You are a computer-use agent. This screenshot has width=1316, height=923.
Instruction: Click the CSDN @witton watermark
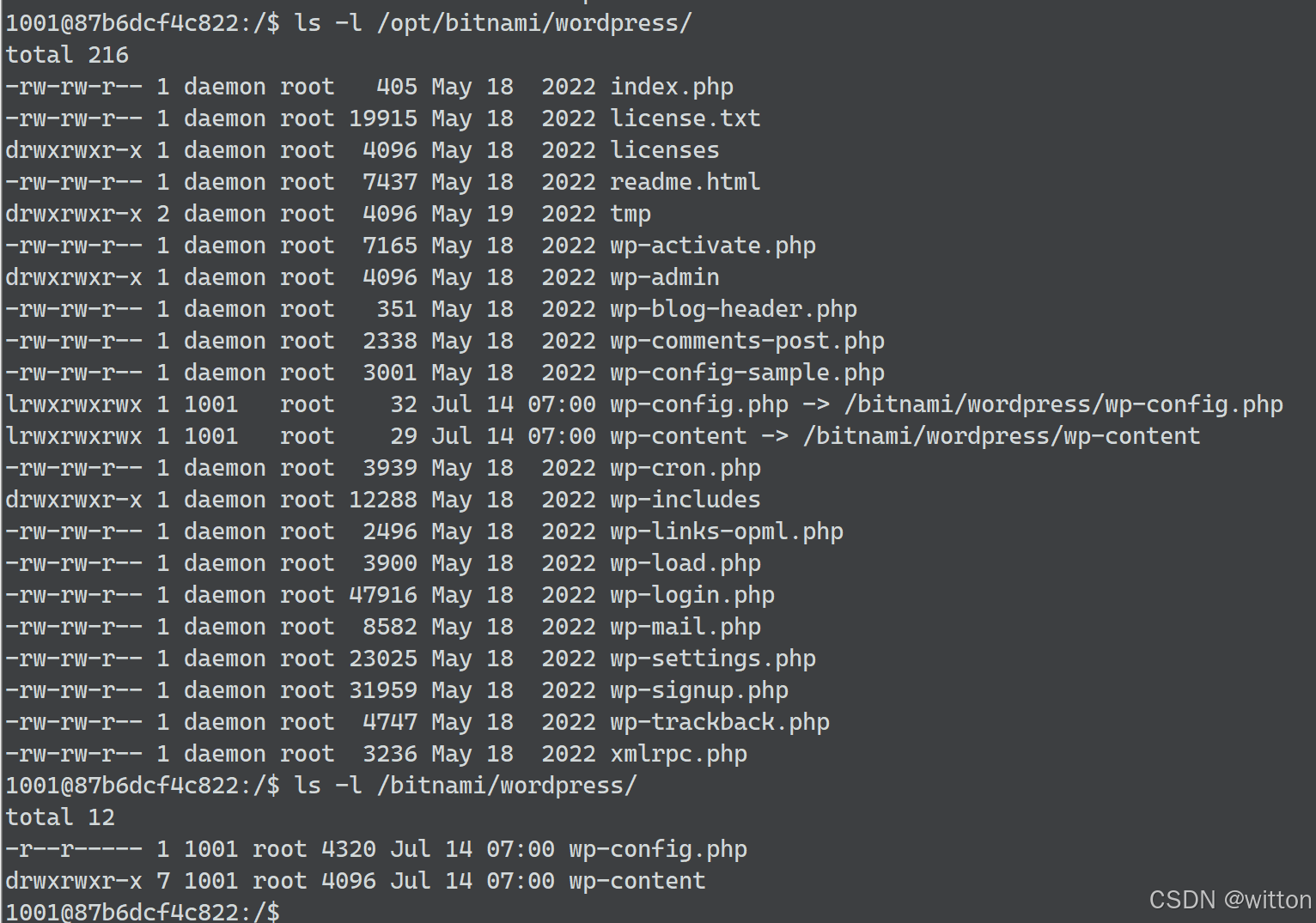pyautogui.click(x=1229, y=900)
